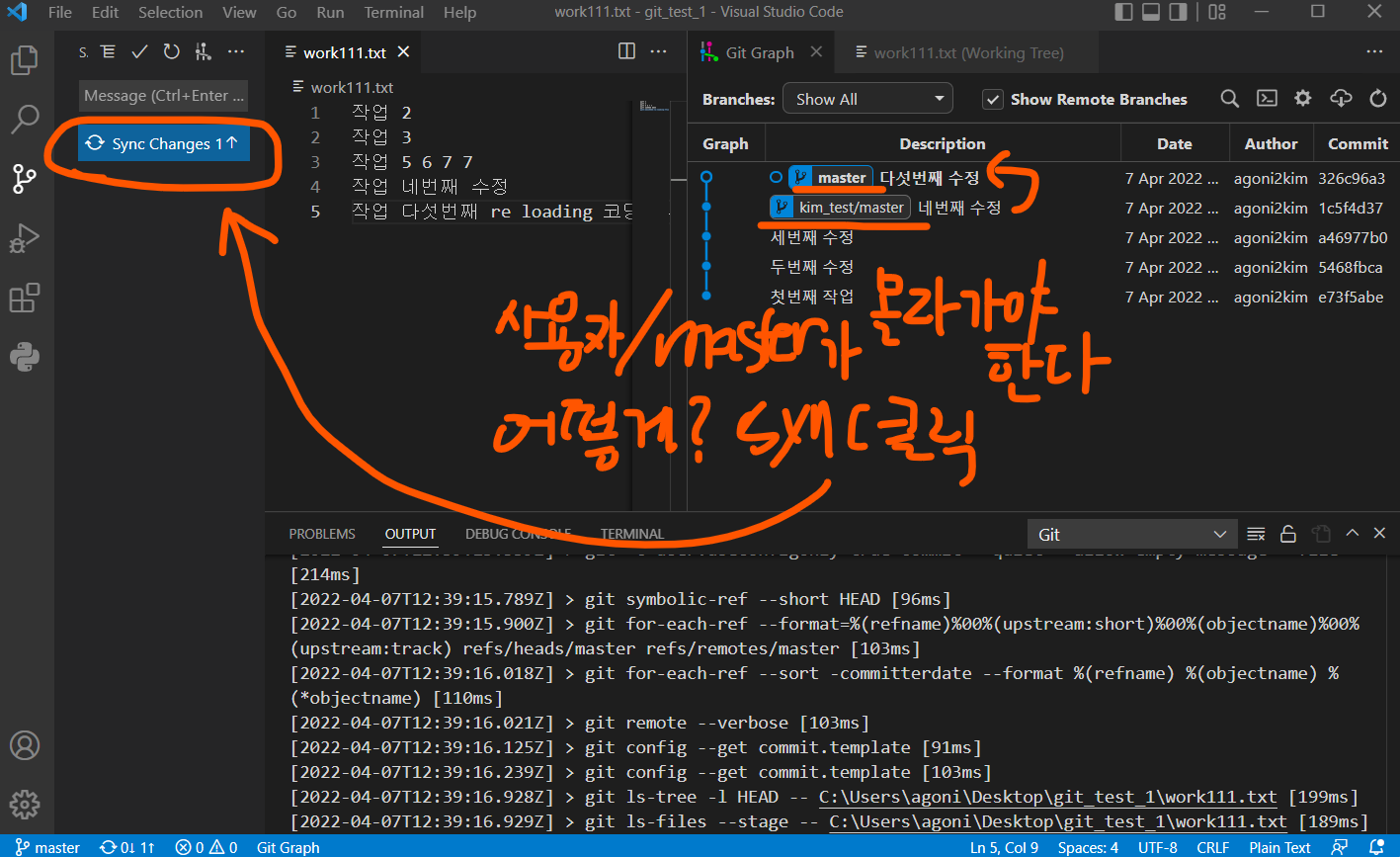Viewport: 1400px width, 857px height.
Task: Refresh the Source Control view
Action: tap(171, 51)
